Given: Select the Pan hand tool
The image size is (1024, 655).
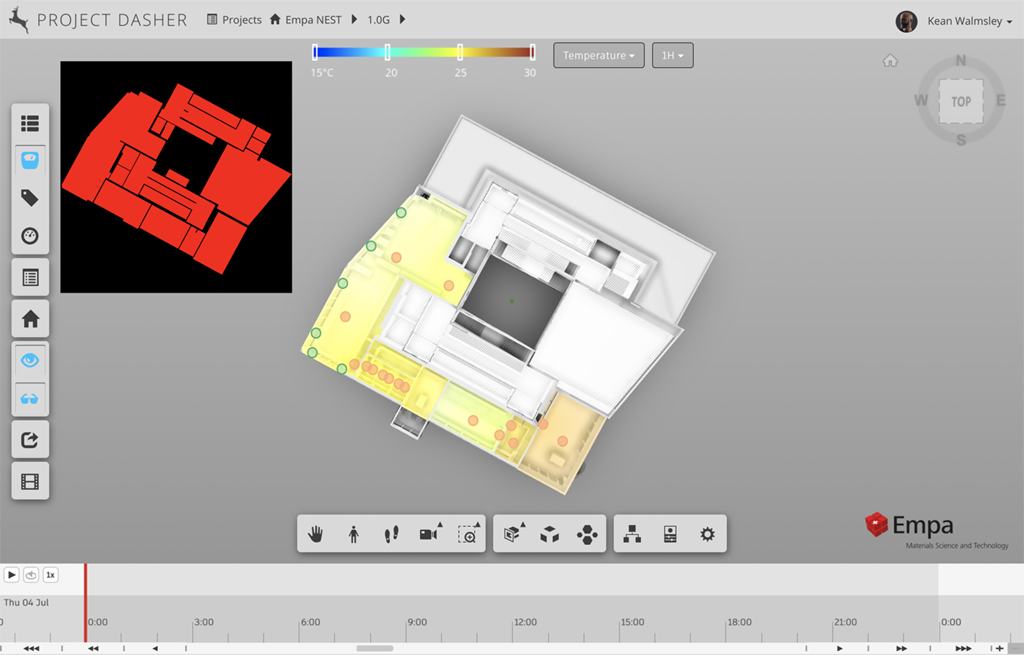Looking at the screenshot, I should pos(316,535).
